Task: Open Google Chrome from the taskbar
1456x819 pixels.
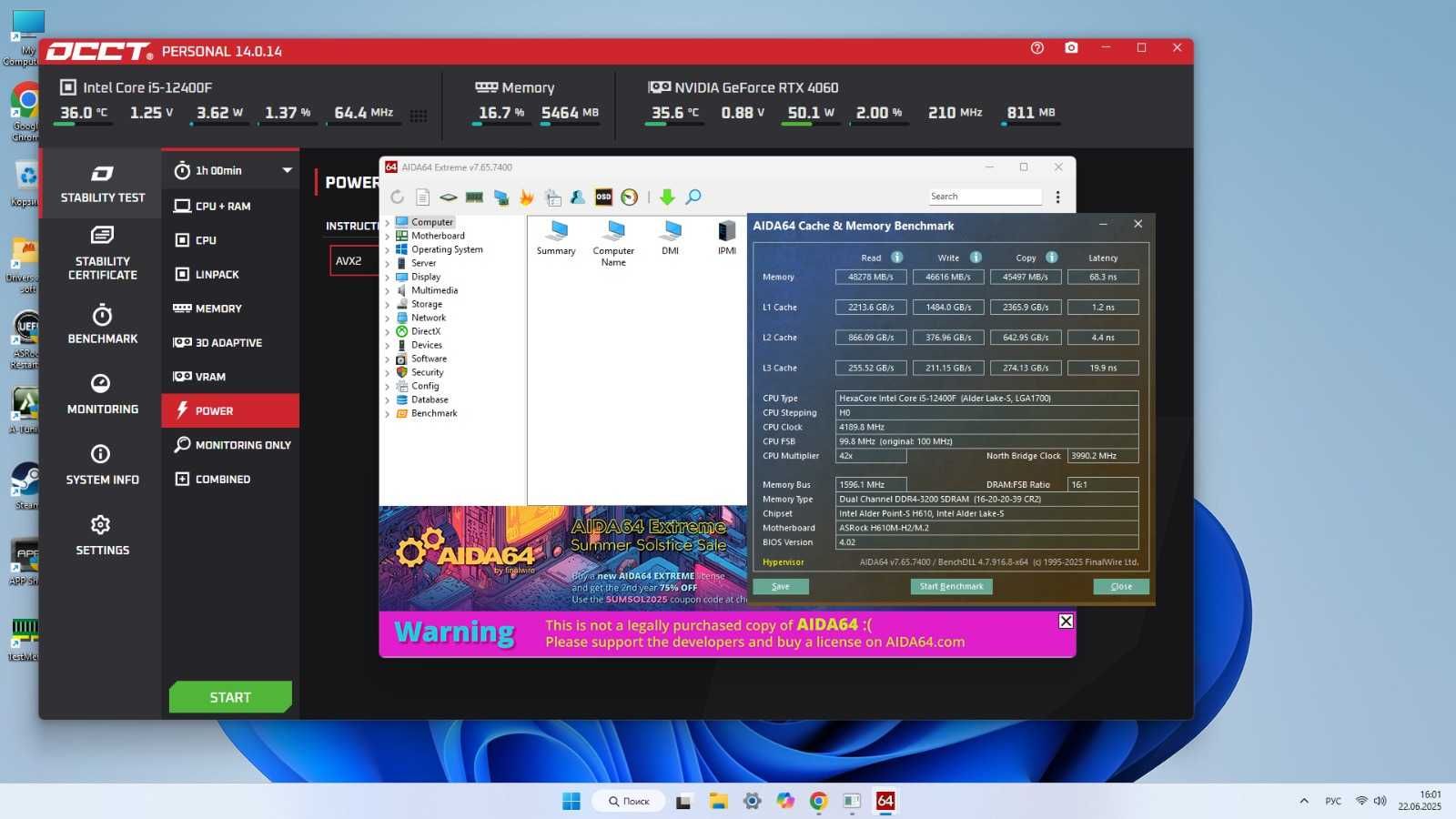Action: click(x=819, y=801)
